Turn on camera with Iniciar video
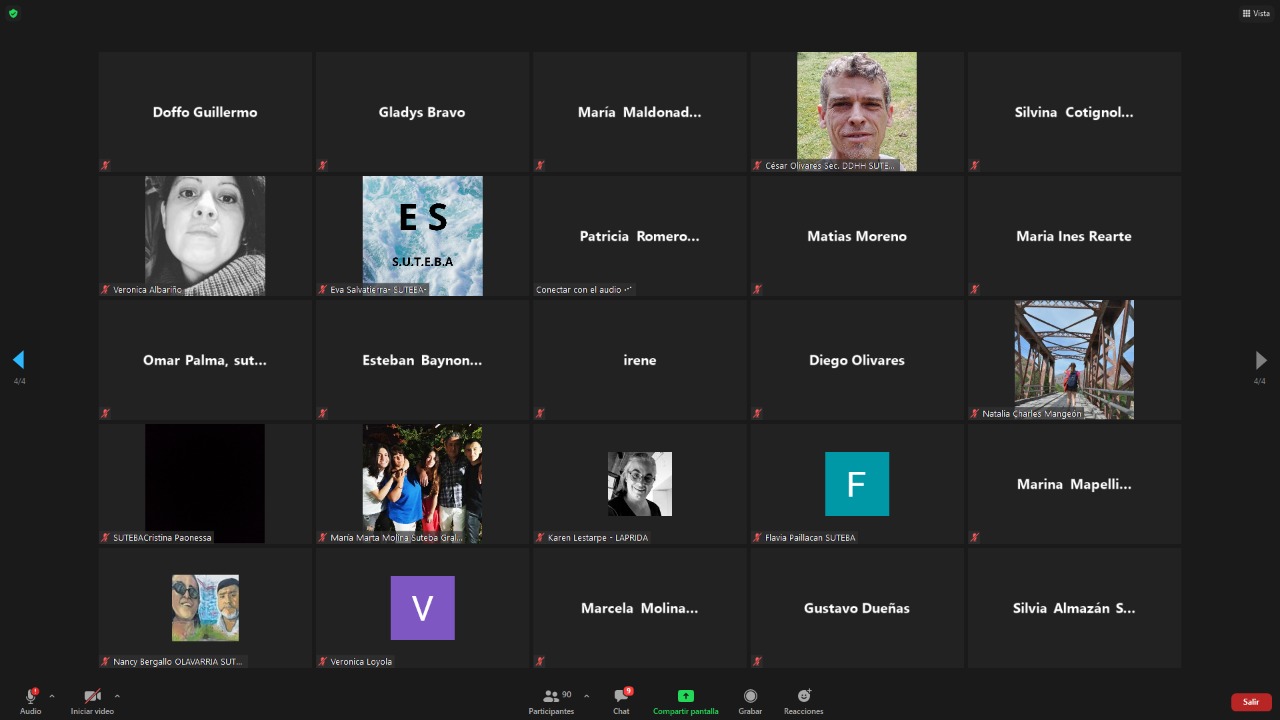Image resolution: width=1280 pixels, height=720 pixels. 92,700
